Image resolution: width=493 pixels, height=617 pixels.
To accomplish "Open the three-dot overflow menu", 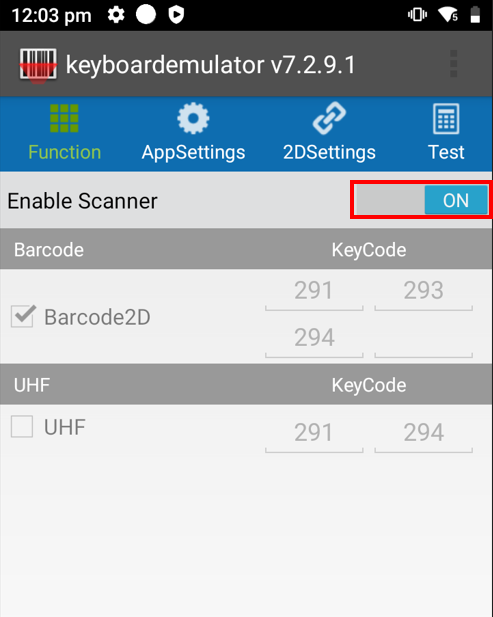I will [x=453, y=64].
